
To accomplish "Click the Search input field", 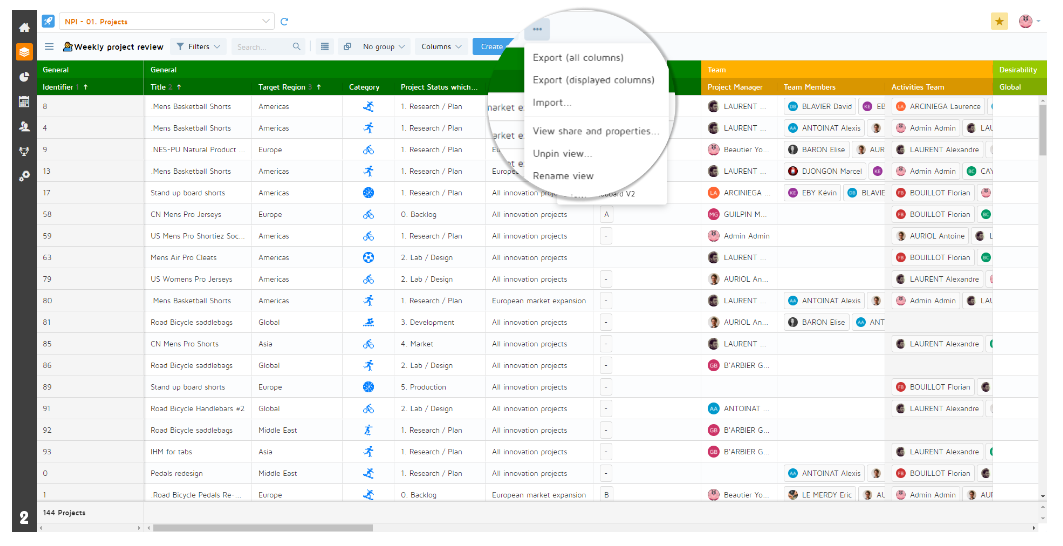I will coord(263,46).
